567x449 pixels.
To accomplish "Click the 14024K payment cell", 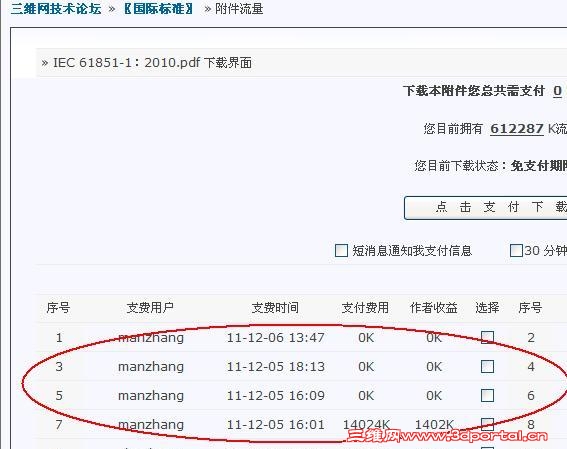I will pyautogui.click(x=366, y=424).
